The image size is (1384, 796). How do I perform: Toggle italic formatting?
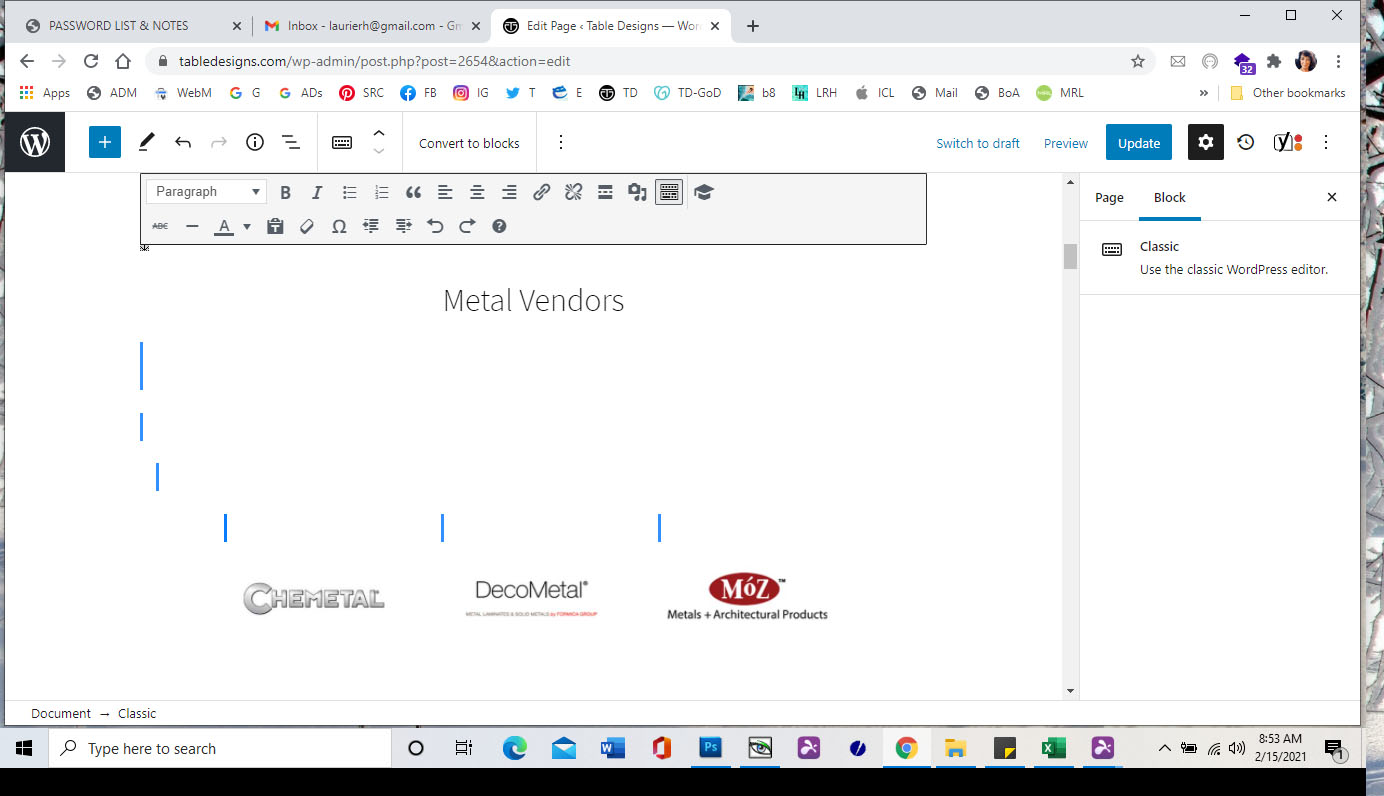[x=317, y=192]
